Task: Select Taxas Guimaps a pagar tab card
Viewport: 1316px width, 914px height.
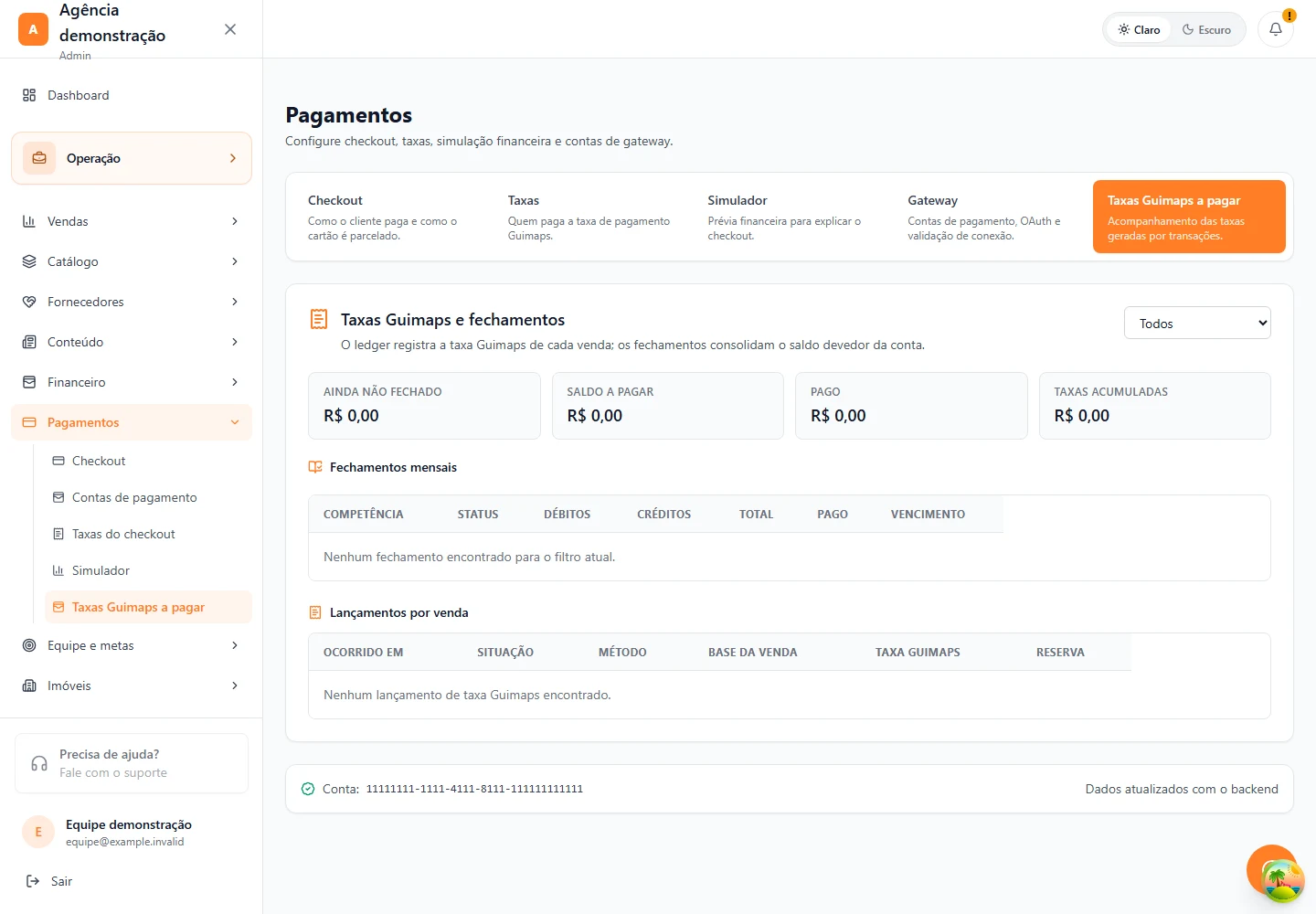Action: click(x=1189, y=217)
